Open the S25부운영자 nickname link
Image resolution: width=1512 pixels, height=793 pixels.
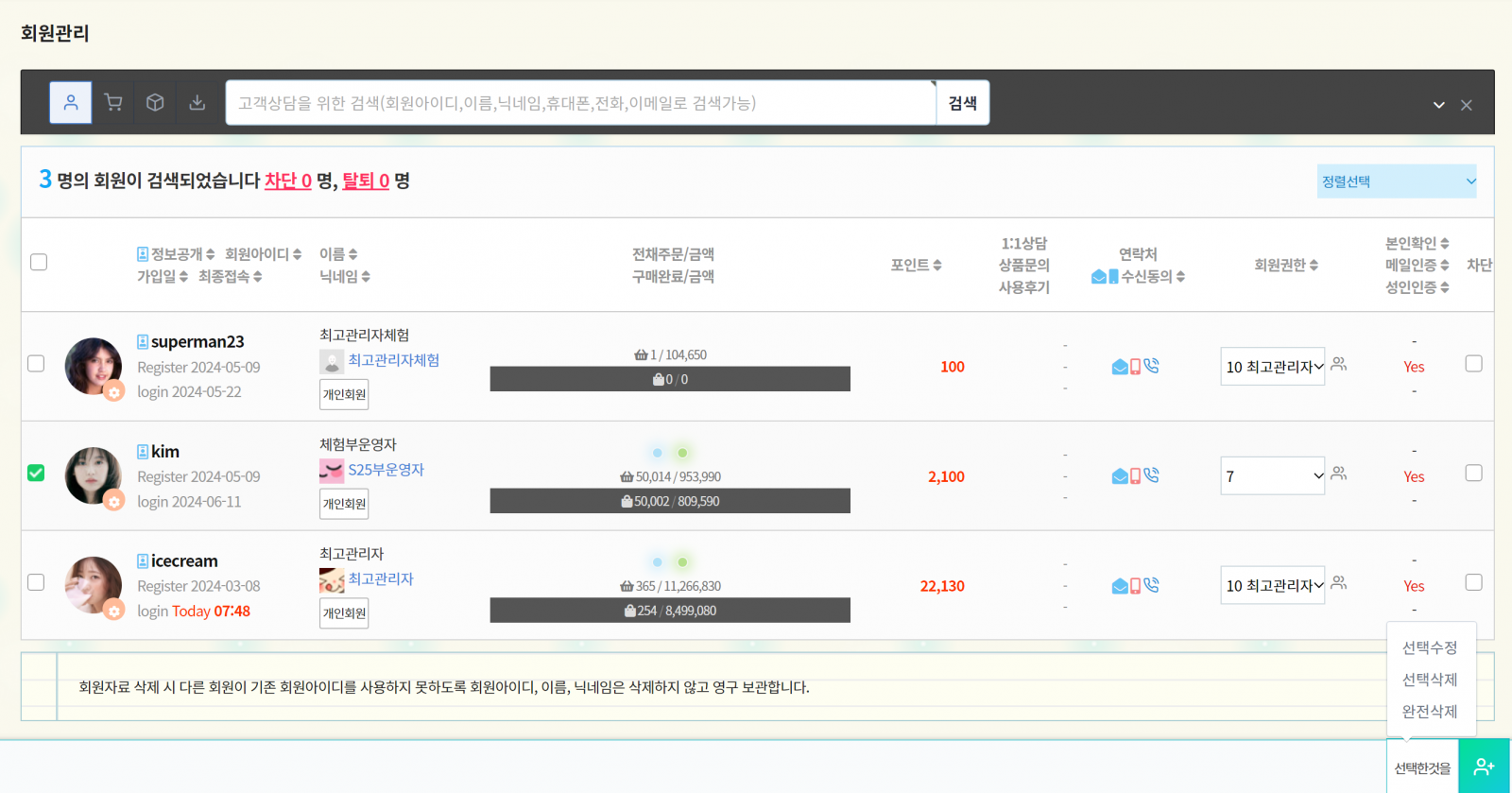point(386,470)
